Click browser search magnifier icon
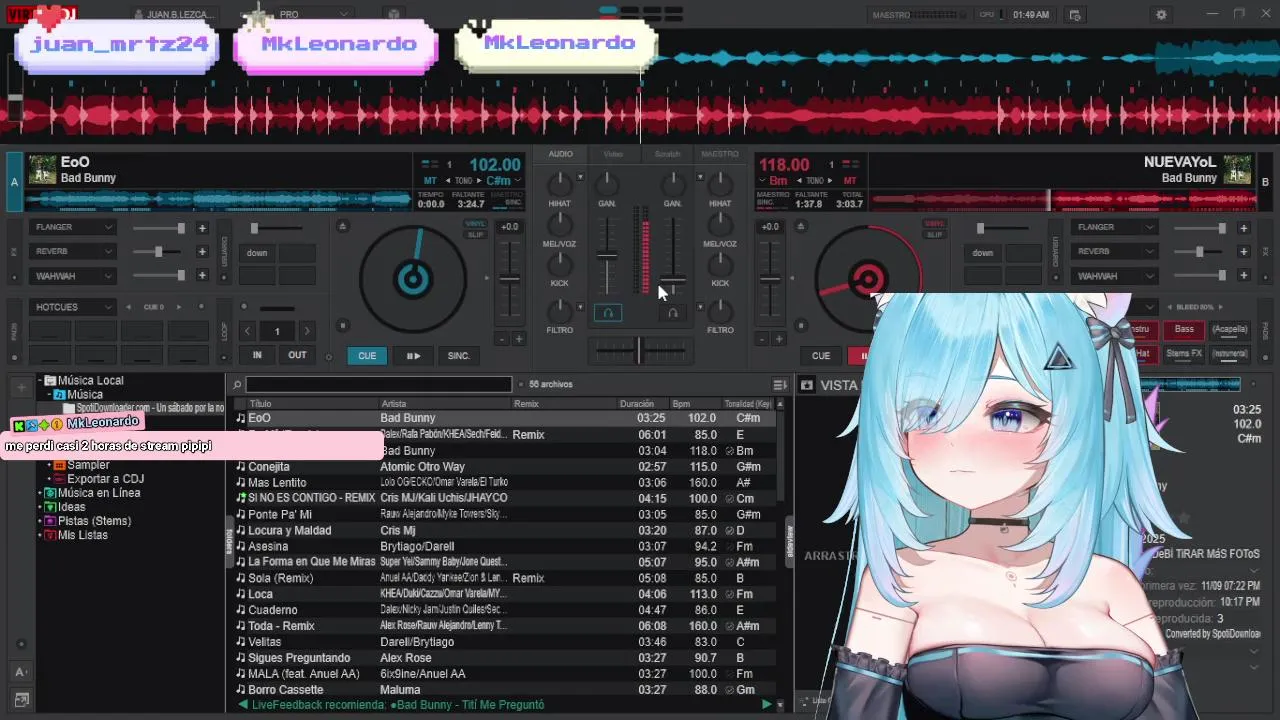1280x720 pixels. pyautogui.click(x=237, y=385)
